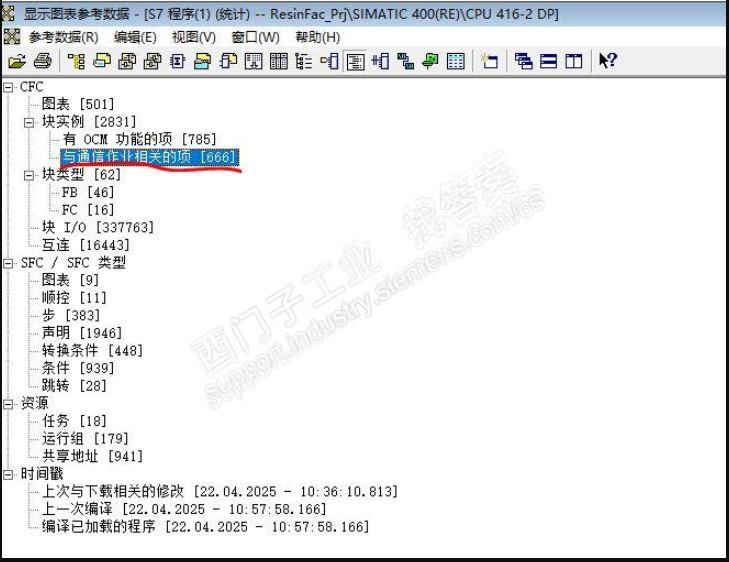Click the 块类型 [62] label
The height and width of the screenshot is (562, 729).
[x=81, y=174]
